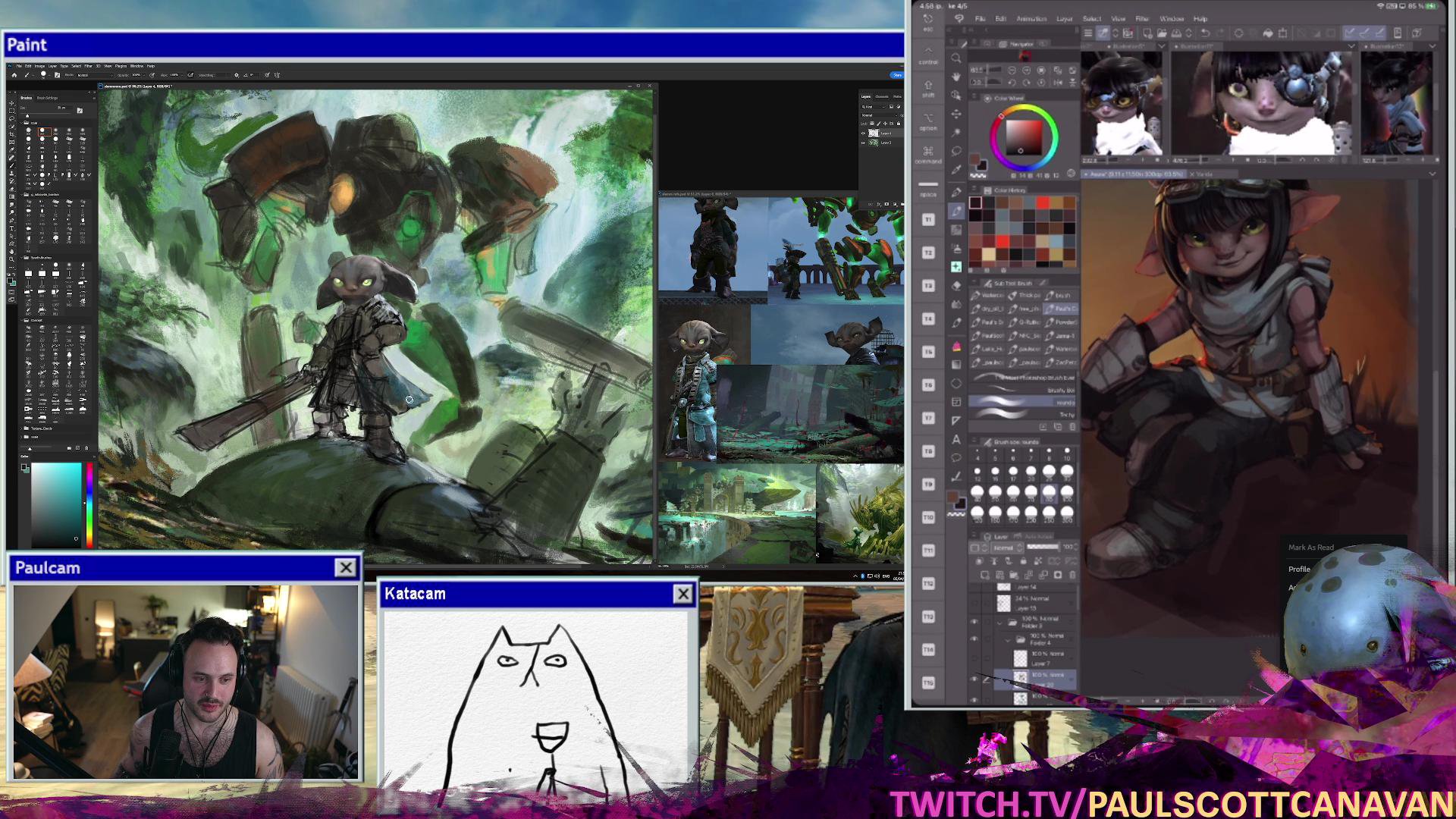Toggle visibility eye of Folder 3 layer
This screenshot has width=1456, height=819.
(x=974, y=622)
